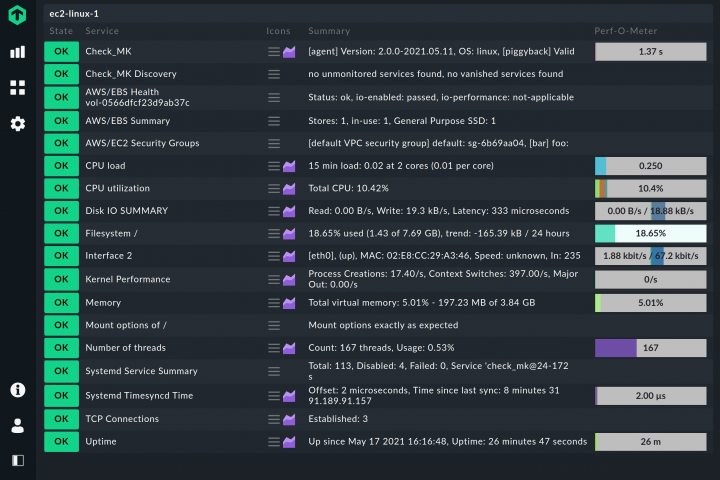This screenshot has height=480, width=720.
Task: Open the Systemd Timesyncd Time service link
Action: click(139, 395)
